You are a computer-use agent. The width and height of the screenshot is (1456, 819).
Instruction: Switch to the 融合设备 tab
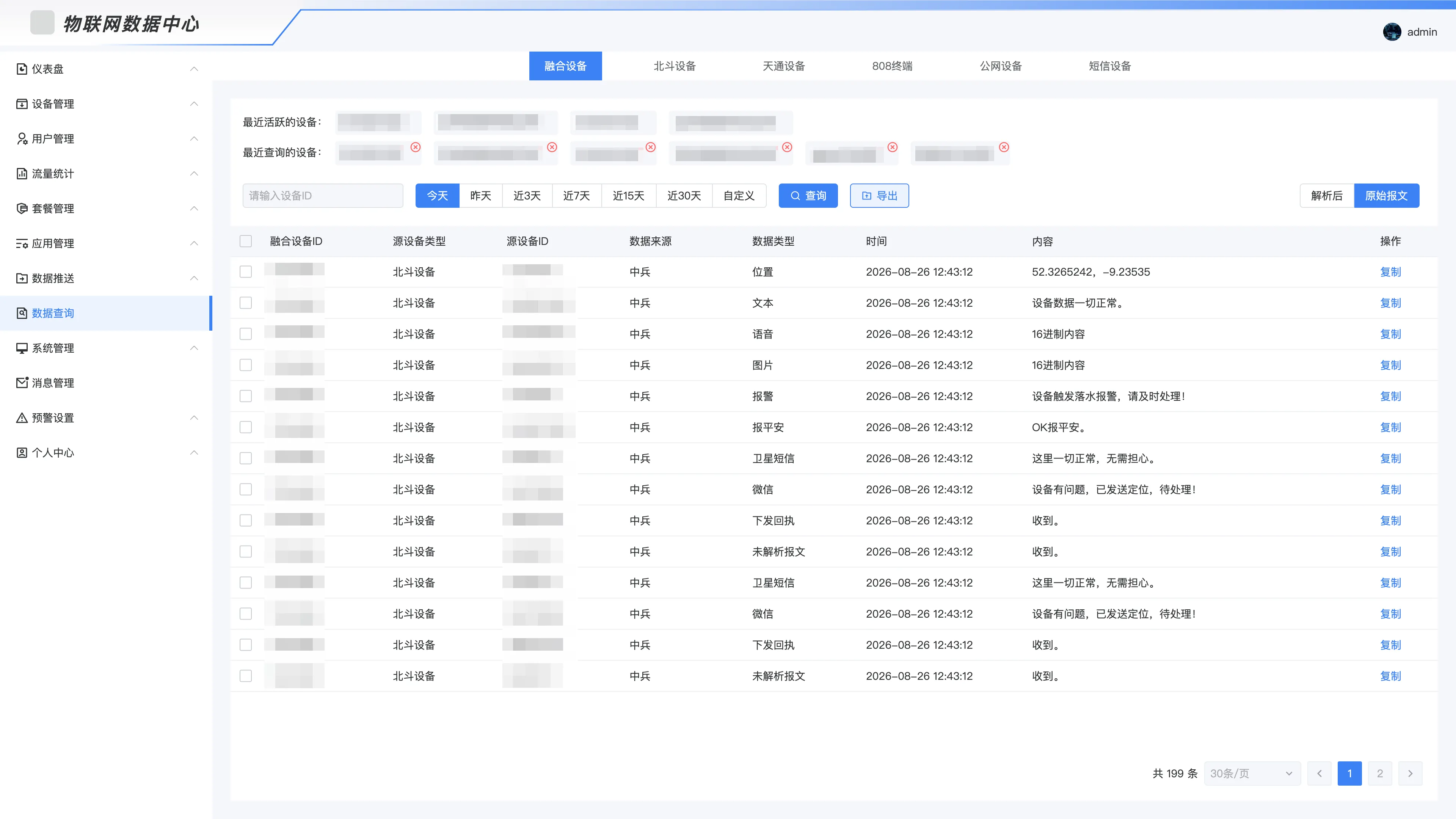coord(565,66)
